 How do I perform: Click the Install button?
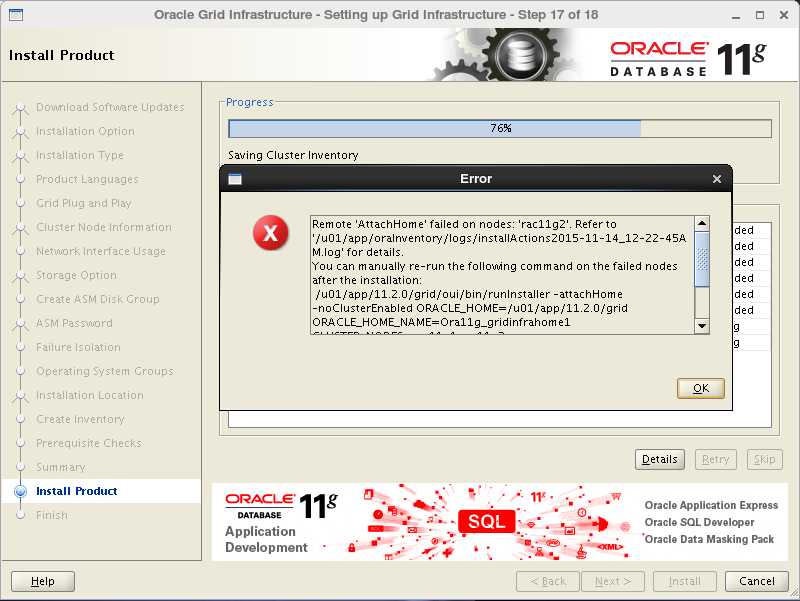tap(685, 581)
